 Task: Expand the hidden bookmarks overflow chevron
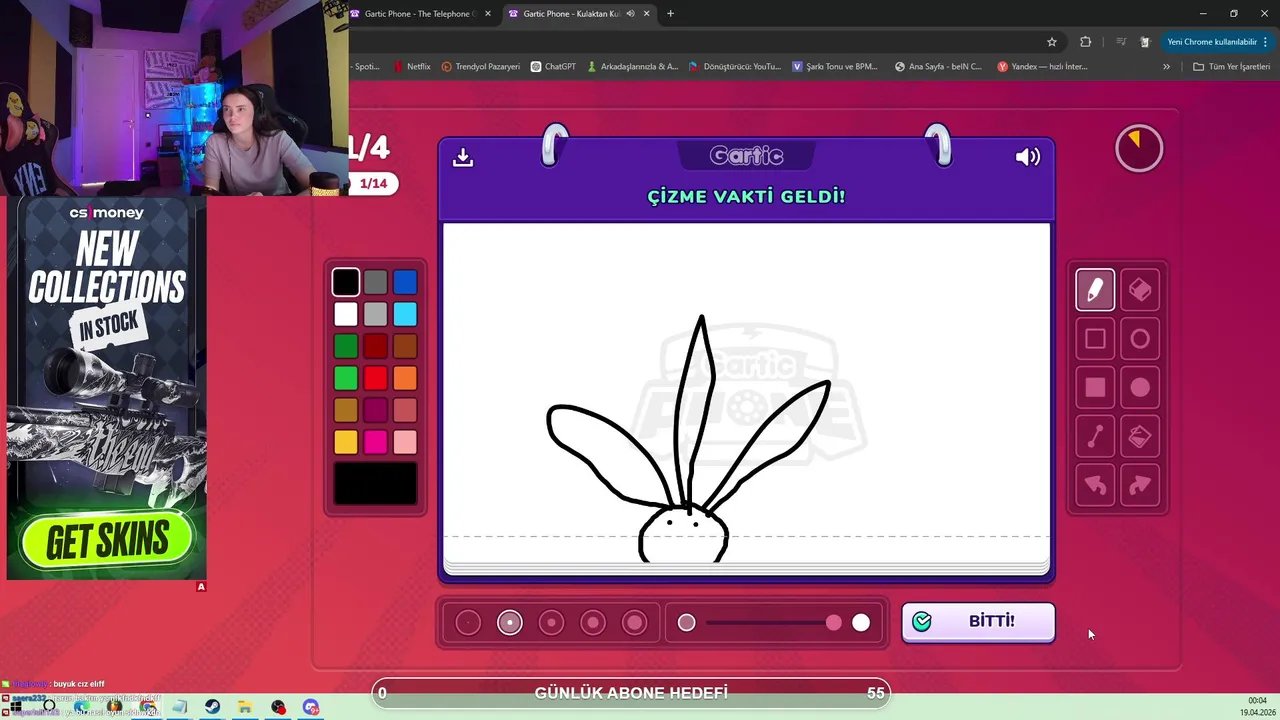(x=1166, y=67)
